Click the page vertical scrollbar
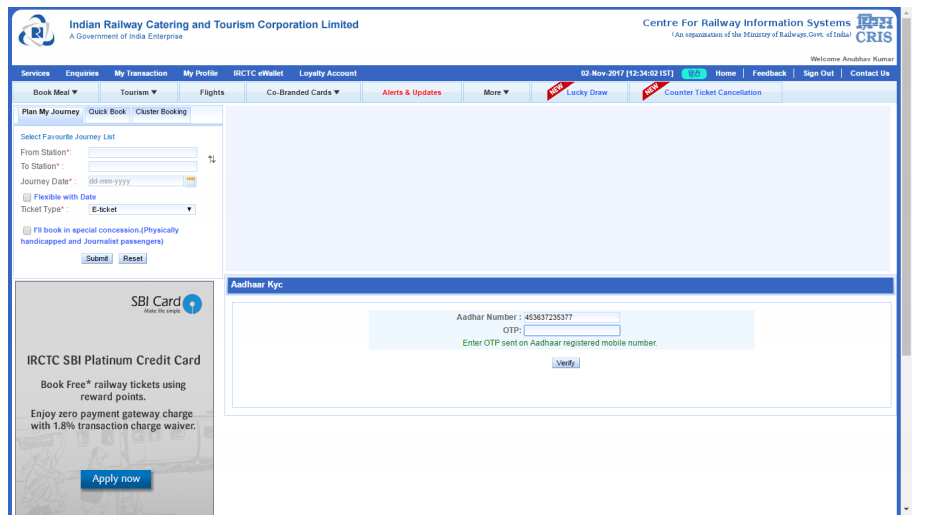Screen dimensions: 935x529 906,185
